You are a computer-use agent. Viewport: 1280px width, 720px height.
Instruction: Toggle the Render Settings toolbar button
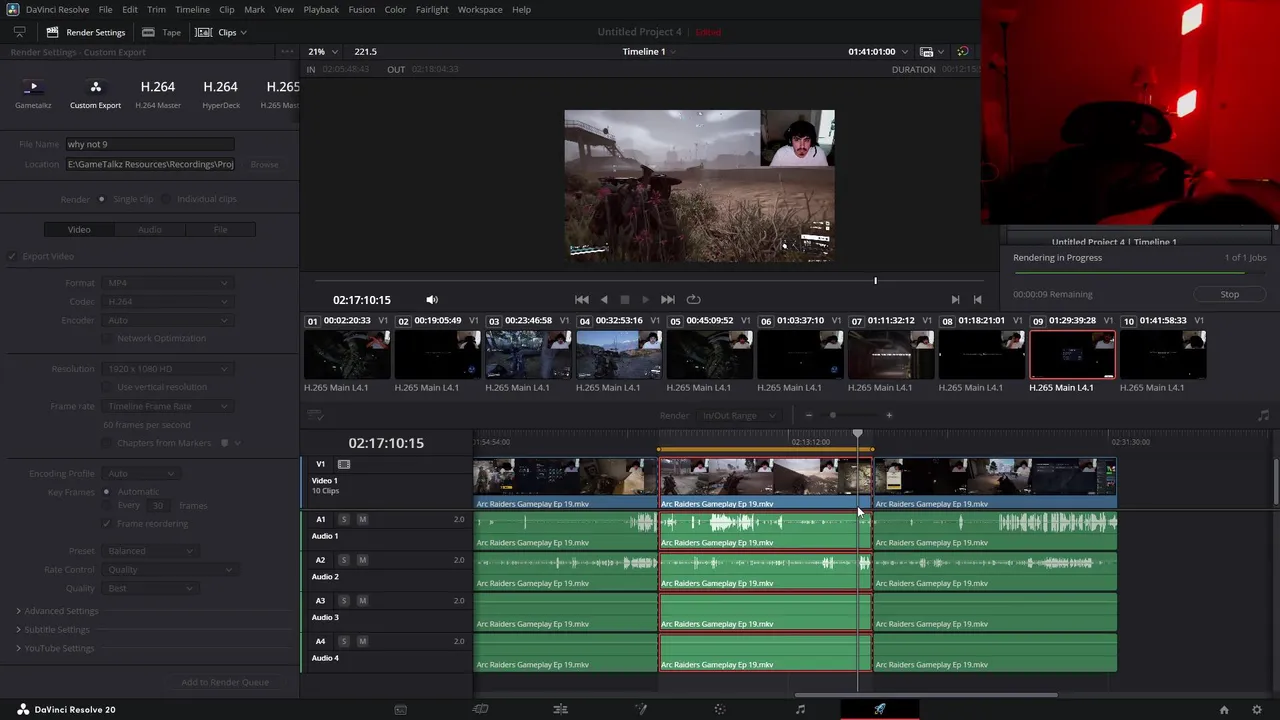pyautogui.click(x=86, y=32)
